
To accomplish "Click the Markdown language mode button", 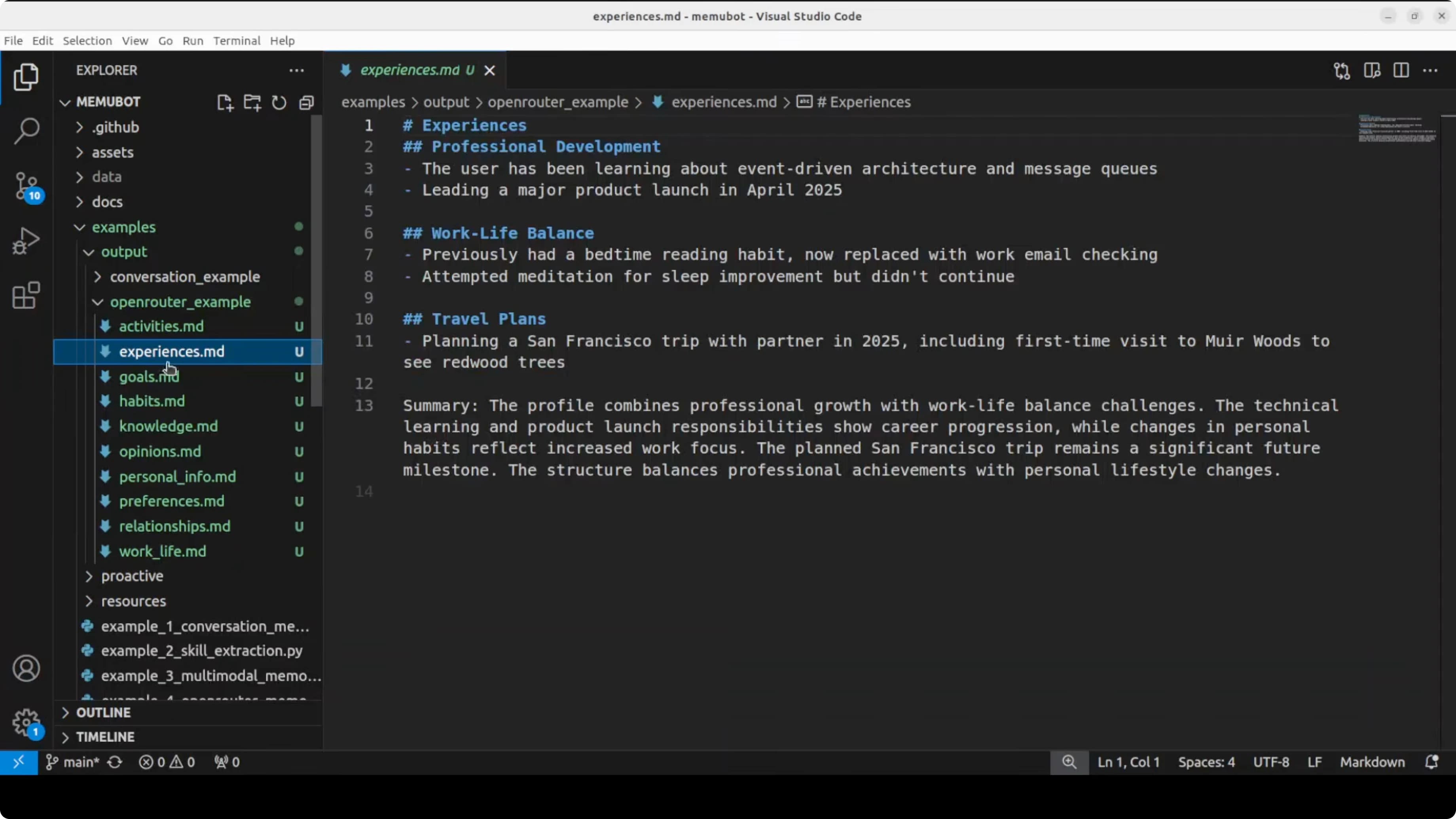I will tap(1372, 762).
